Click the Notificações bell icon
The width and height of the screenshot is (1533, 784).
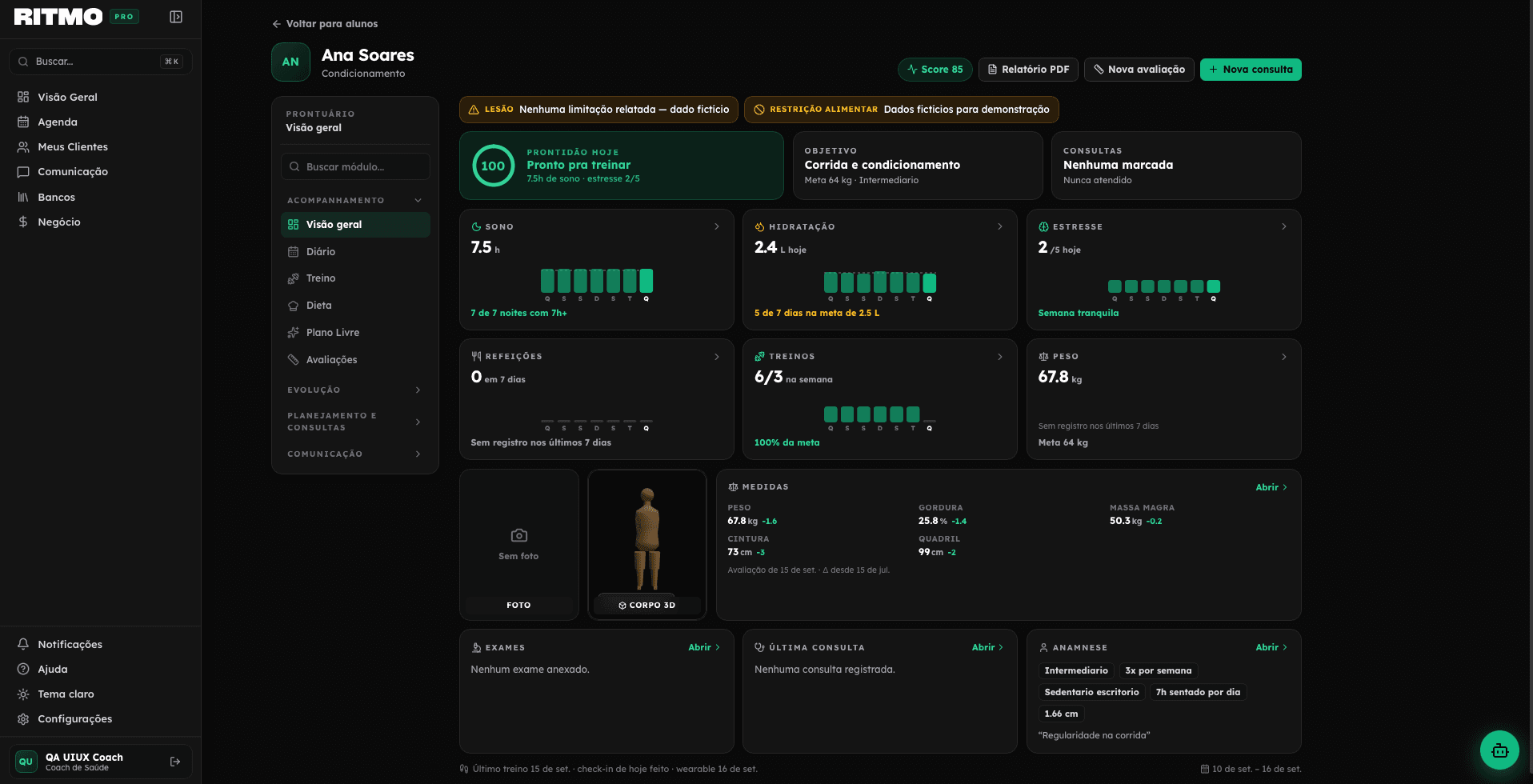(x=23, y=644)
